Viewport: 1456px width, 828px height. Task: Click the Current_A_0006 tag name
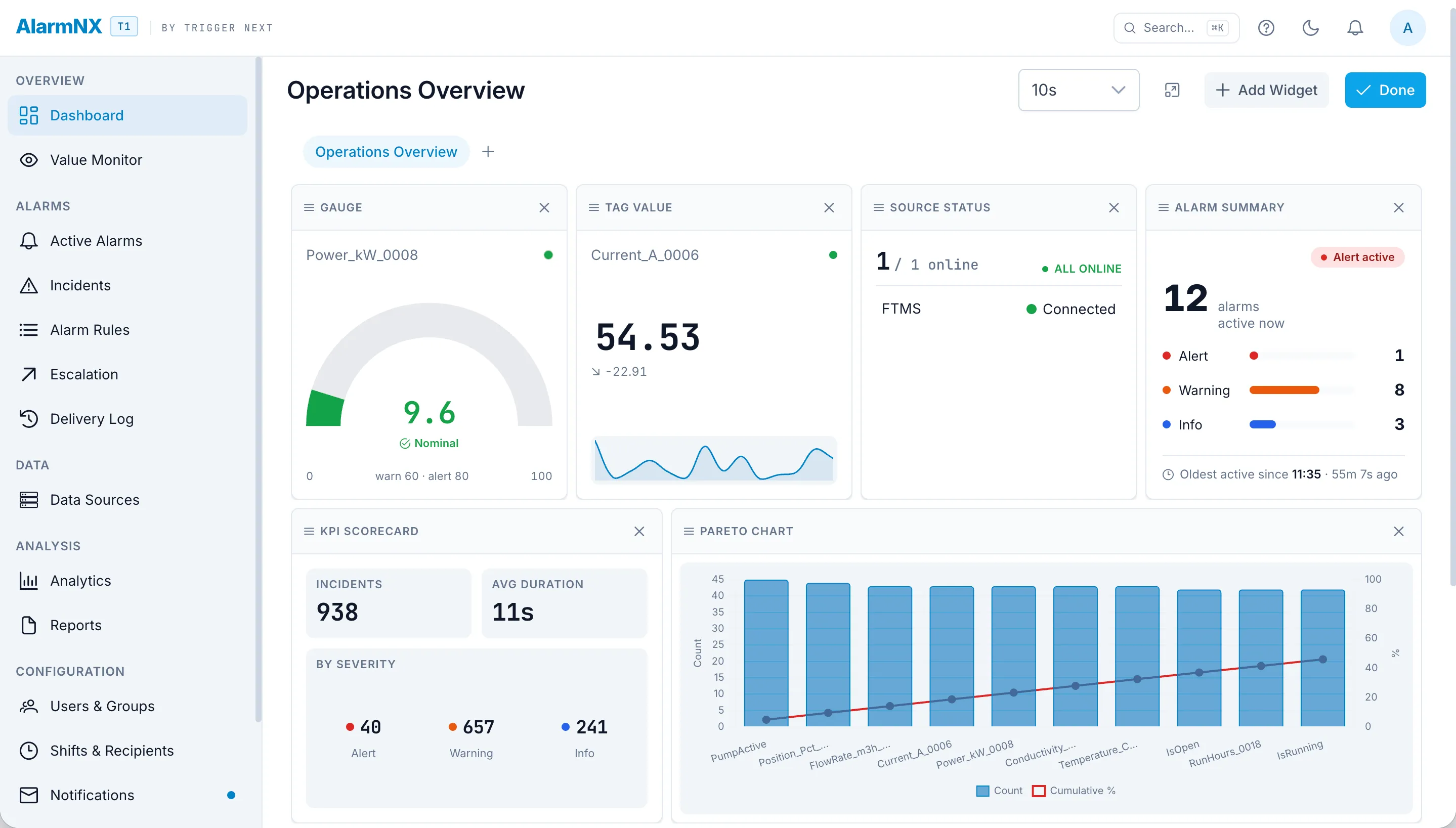coord(645,255)
